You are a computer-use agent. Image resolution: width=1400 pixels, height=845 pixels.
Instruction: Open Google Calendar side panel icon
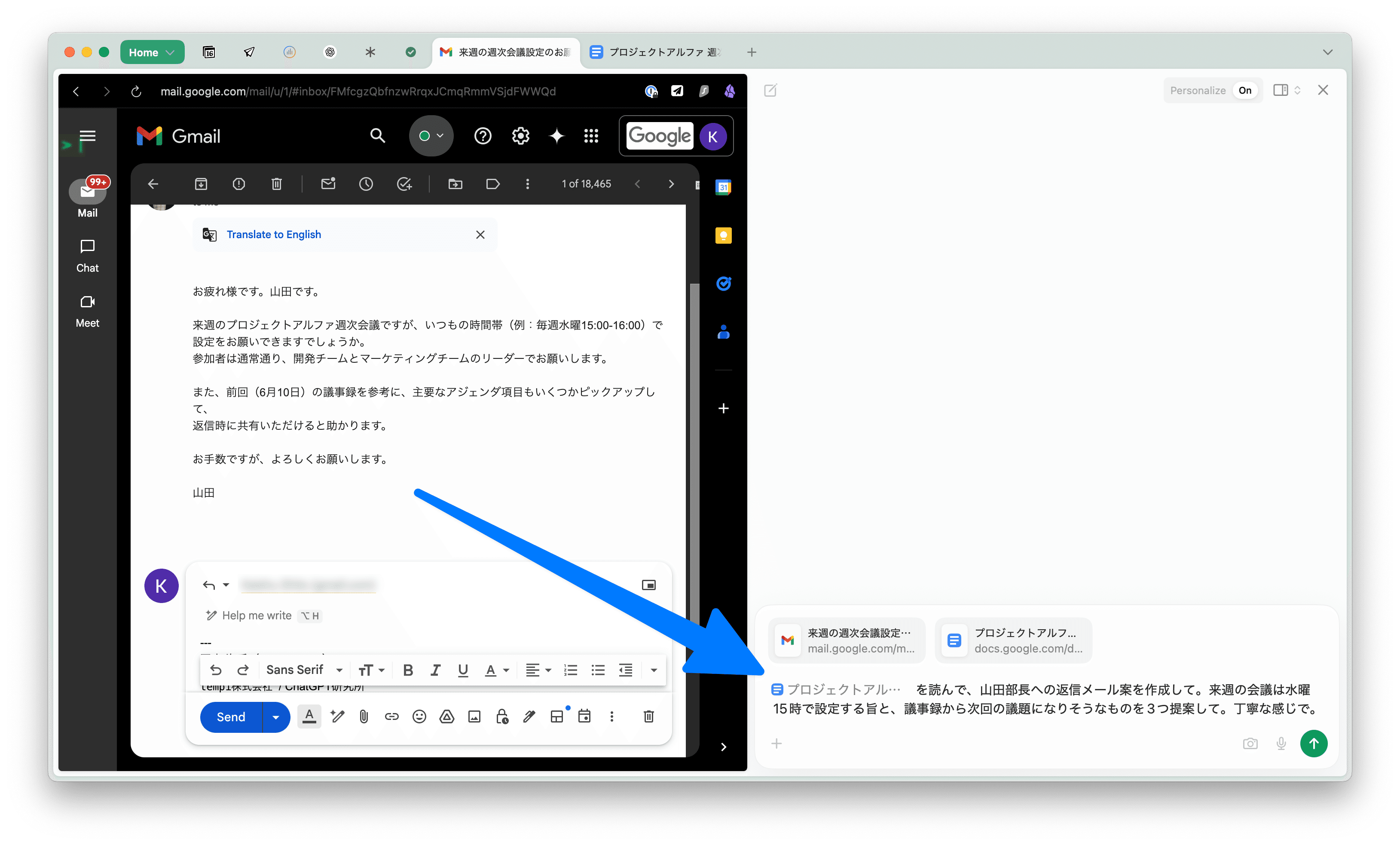[723, 187]
